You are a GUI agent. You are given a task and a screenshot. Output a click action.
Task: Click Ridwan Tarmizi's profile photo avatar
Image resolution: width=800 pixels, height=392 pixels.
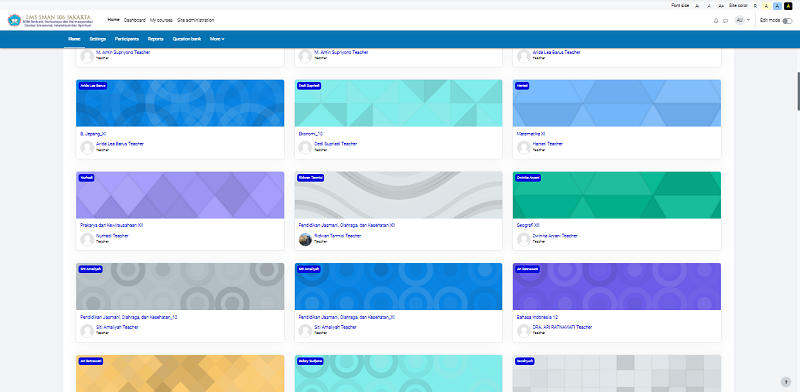tap(305, 239)
